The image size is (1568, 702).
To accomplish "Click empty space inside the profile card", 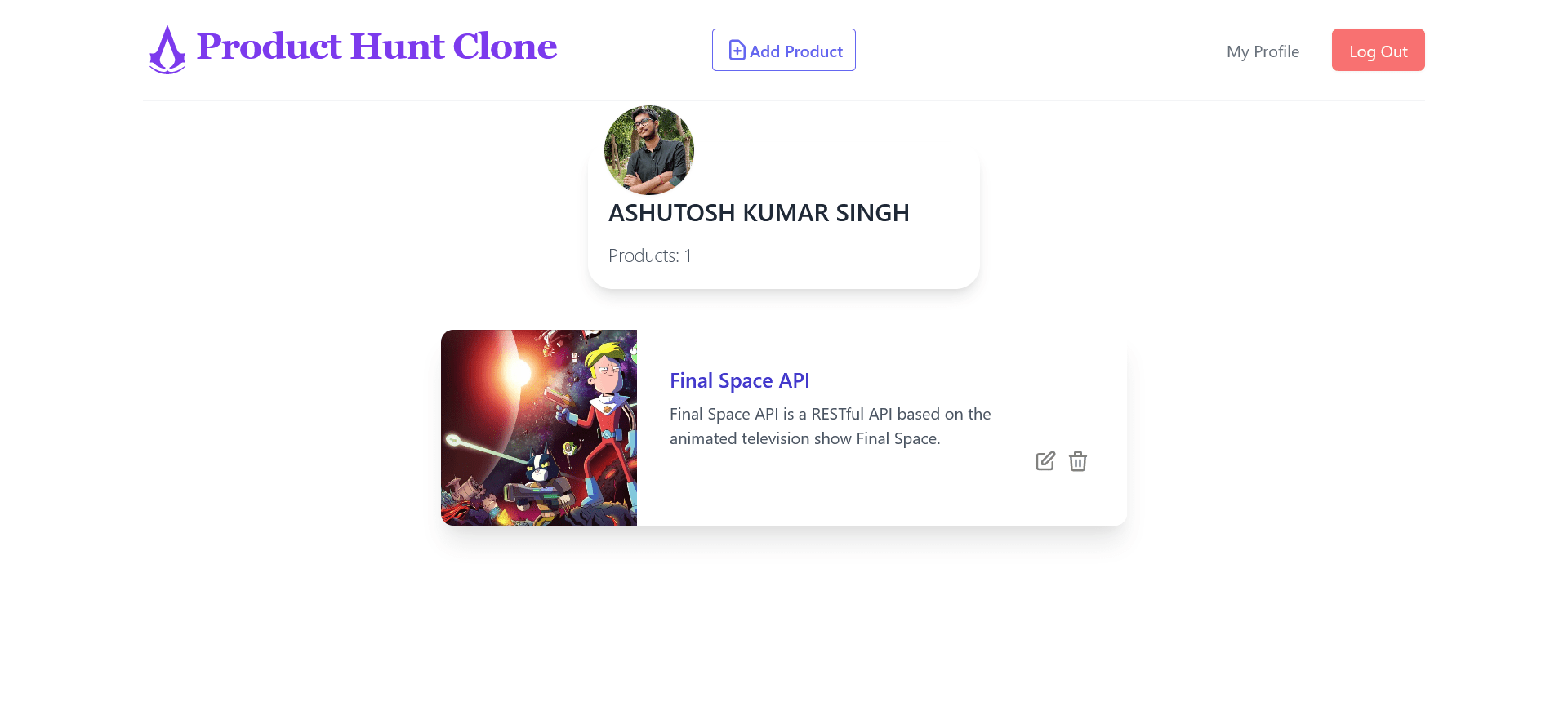I will point(857,253).
